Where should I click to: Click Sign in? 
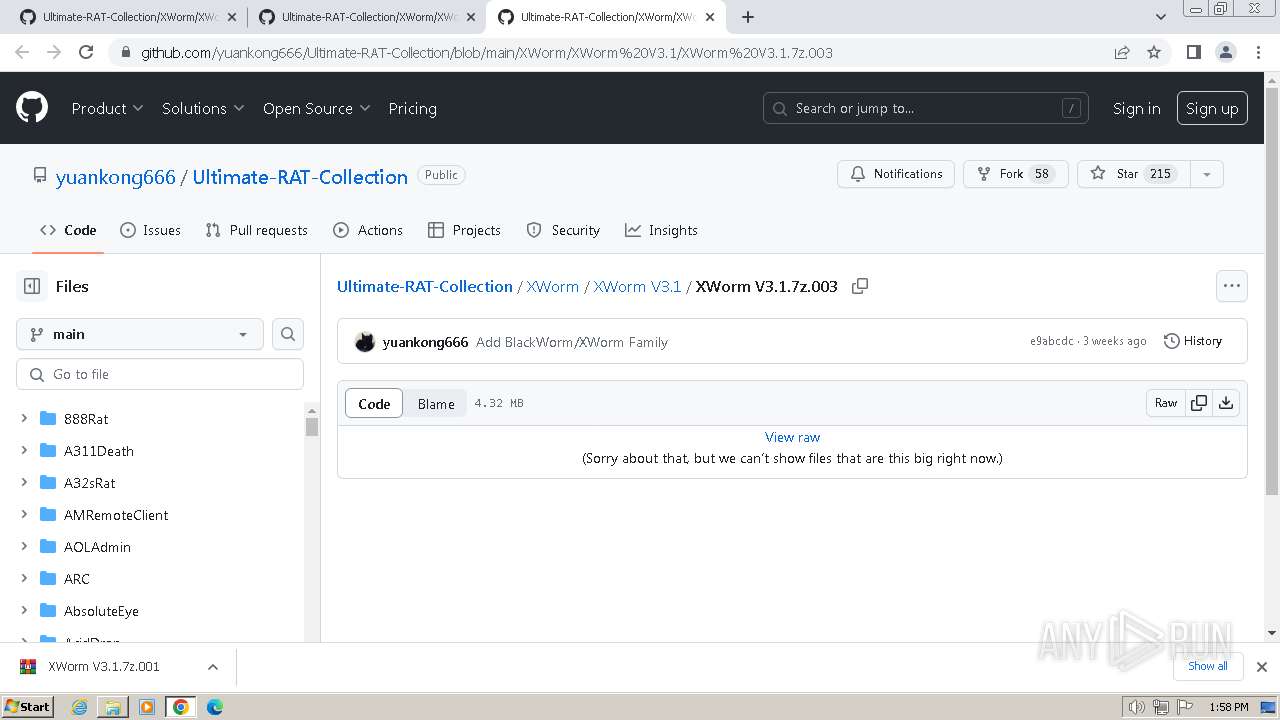1137,108
